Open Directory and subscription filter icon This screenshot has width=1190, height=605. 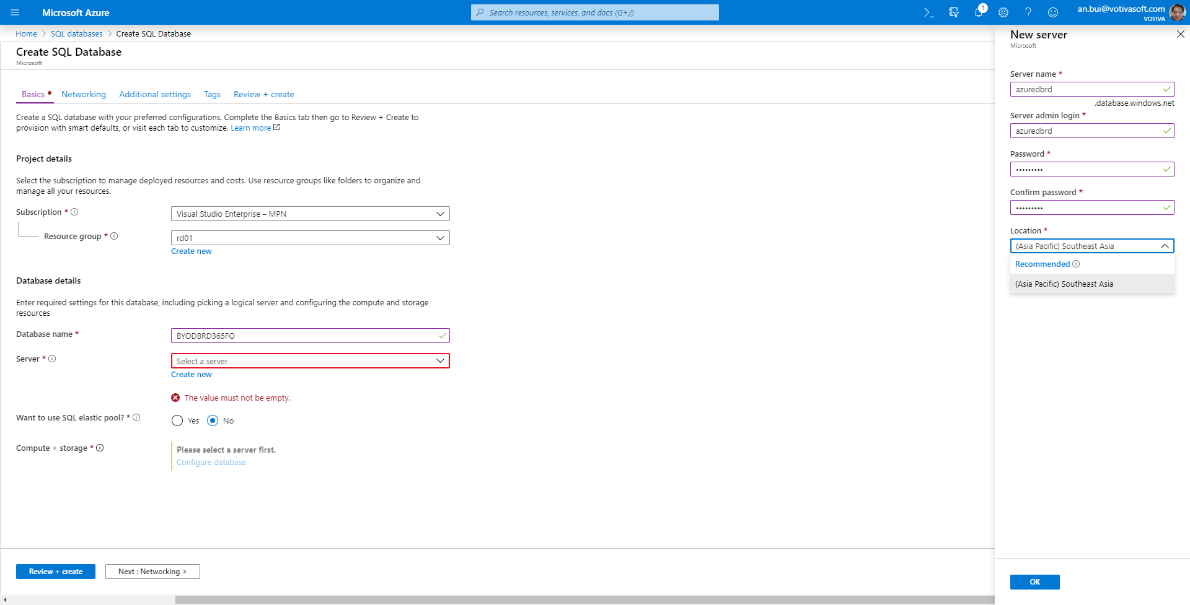click(953, 12)
